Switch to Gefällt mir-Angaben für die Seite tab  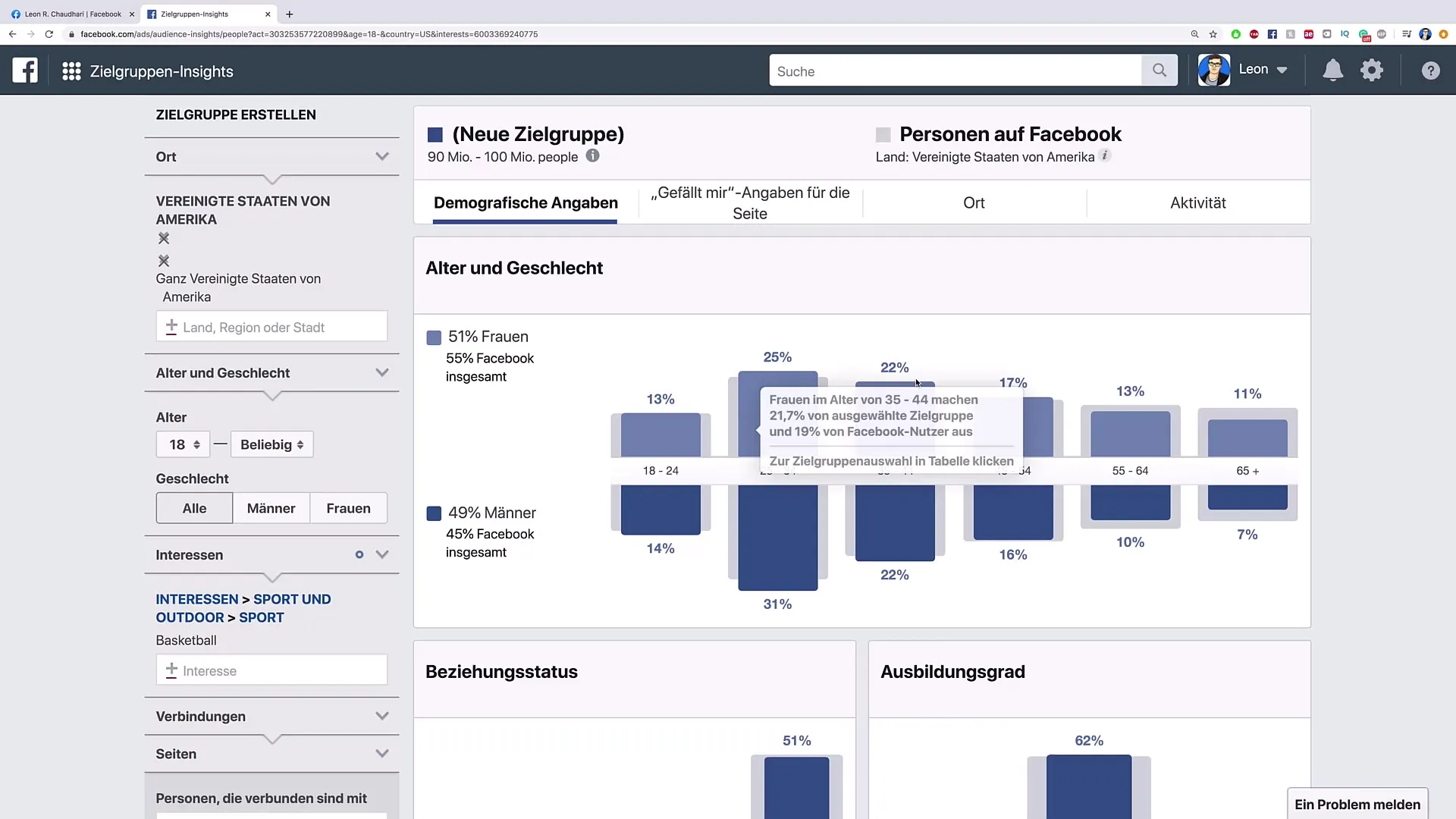(750, 202)
